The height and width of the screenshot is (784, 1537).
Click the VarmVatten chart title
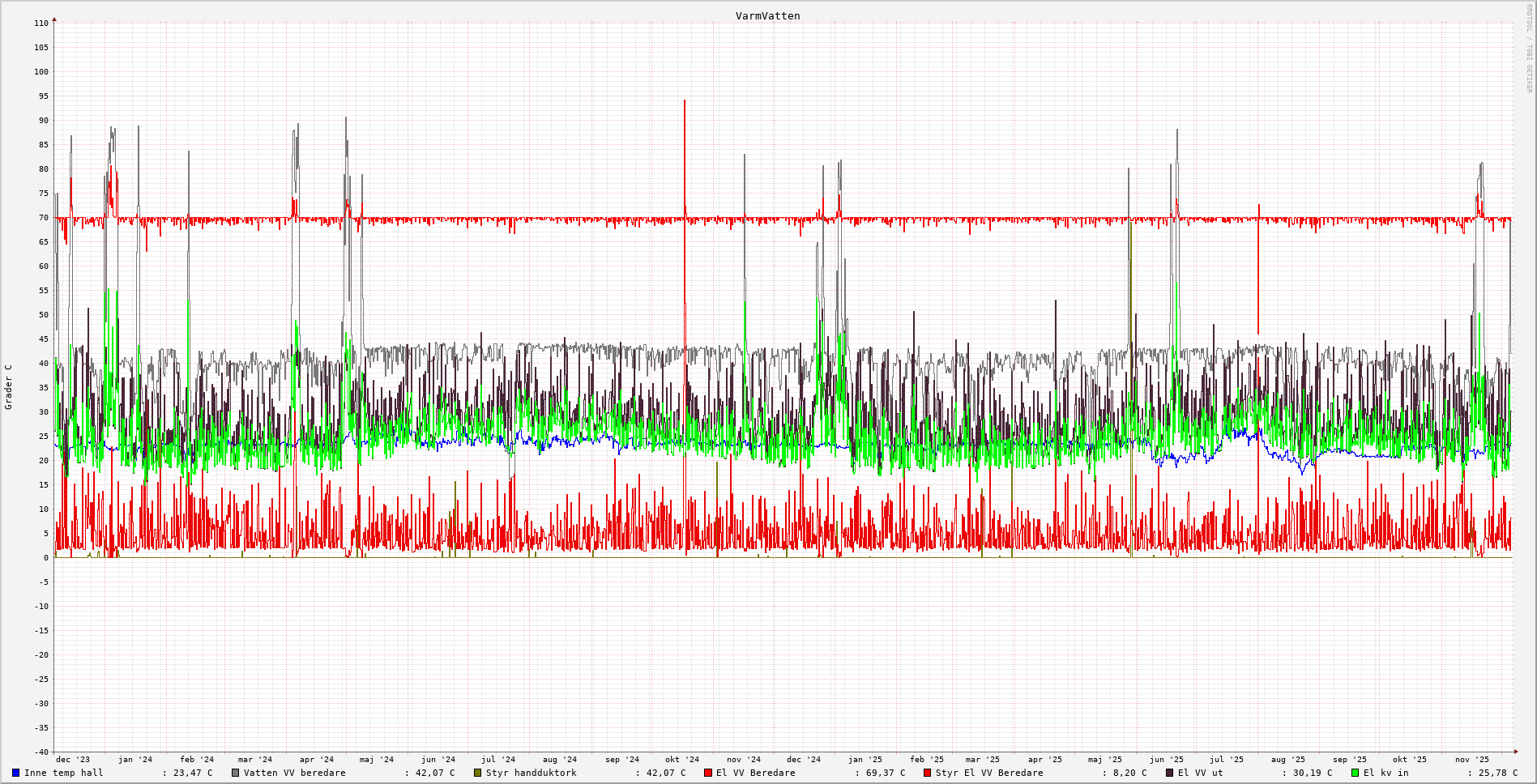[767, 16]
